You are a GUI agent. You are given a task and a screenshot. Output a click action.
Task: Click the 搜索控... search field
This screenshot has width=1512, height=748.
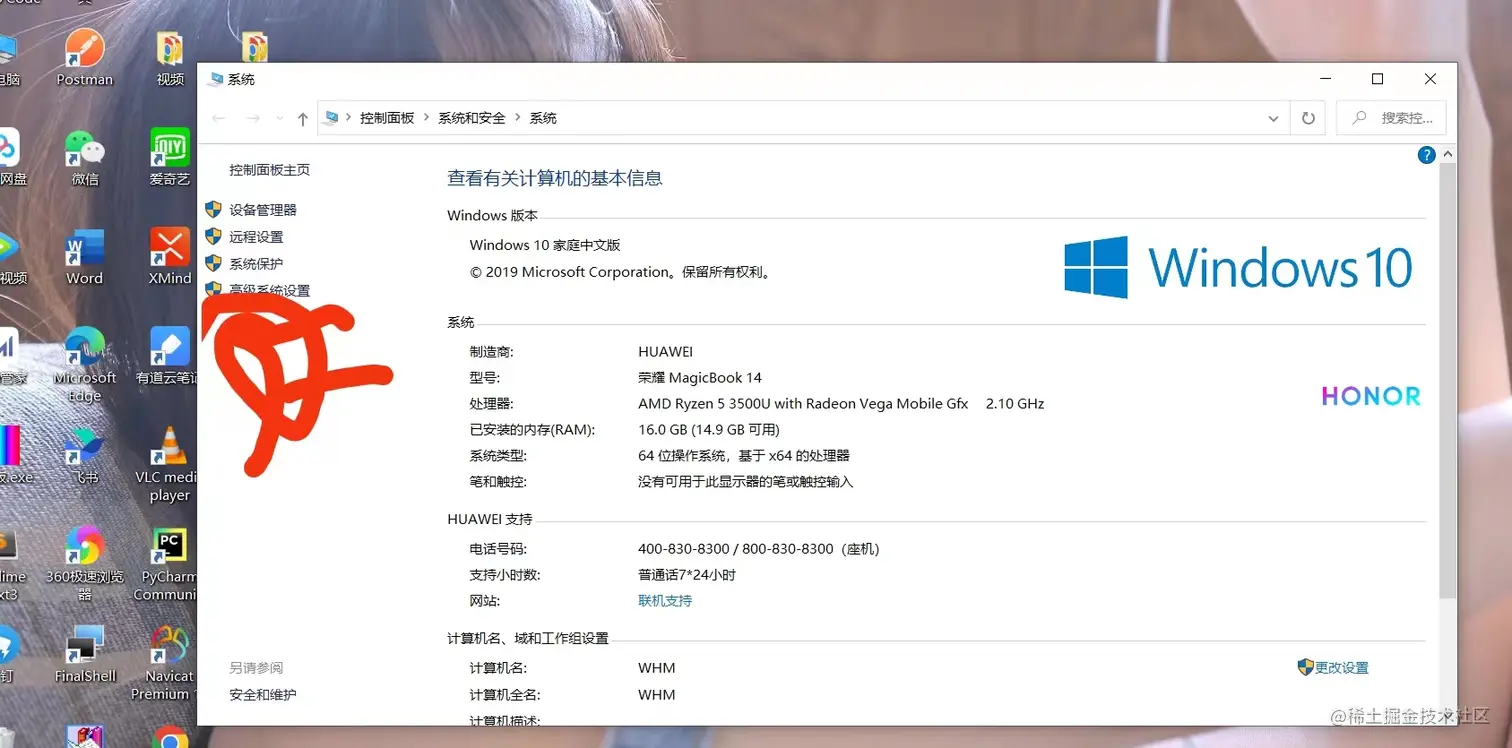click(x=1391, y=118)
